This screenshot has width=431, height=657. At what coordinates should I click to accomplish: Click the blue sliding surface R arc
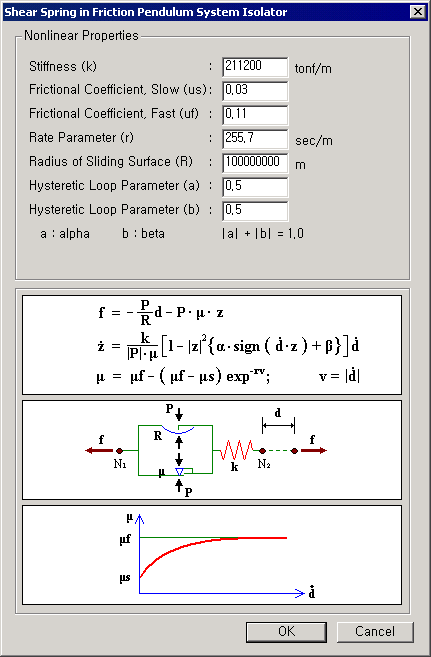[x=178, y=429]
